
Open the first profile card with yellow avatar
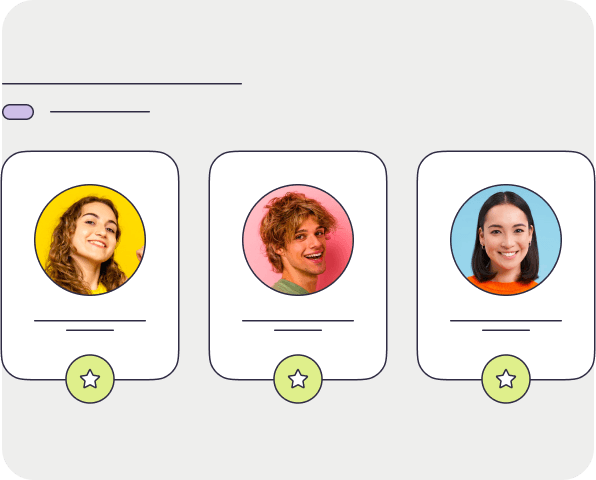pos(90,265)
